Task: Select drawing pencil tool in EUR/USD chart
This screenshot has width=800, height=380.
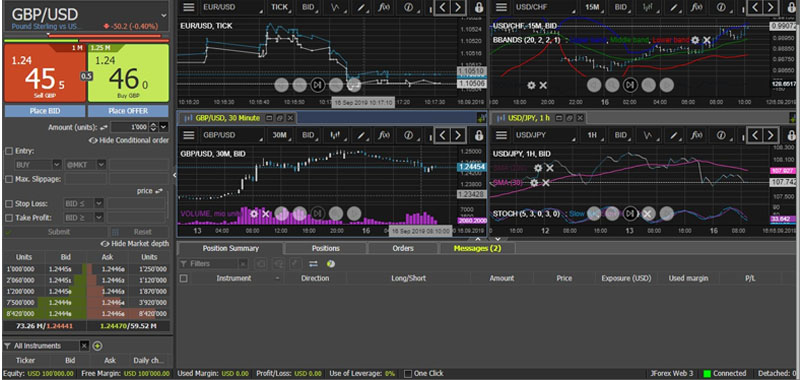Action: click(361, 7)
